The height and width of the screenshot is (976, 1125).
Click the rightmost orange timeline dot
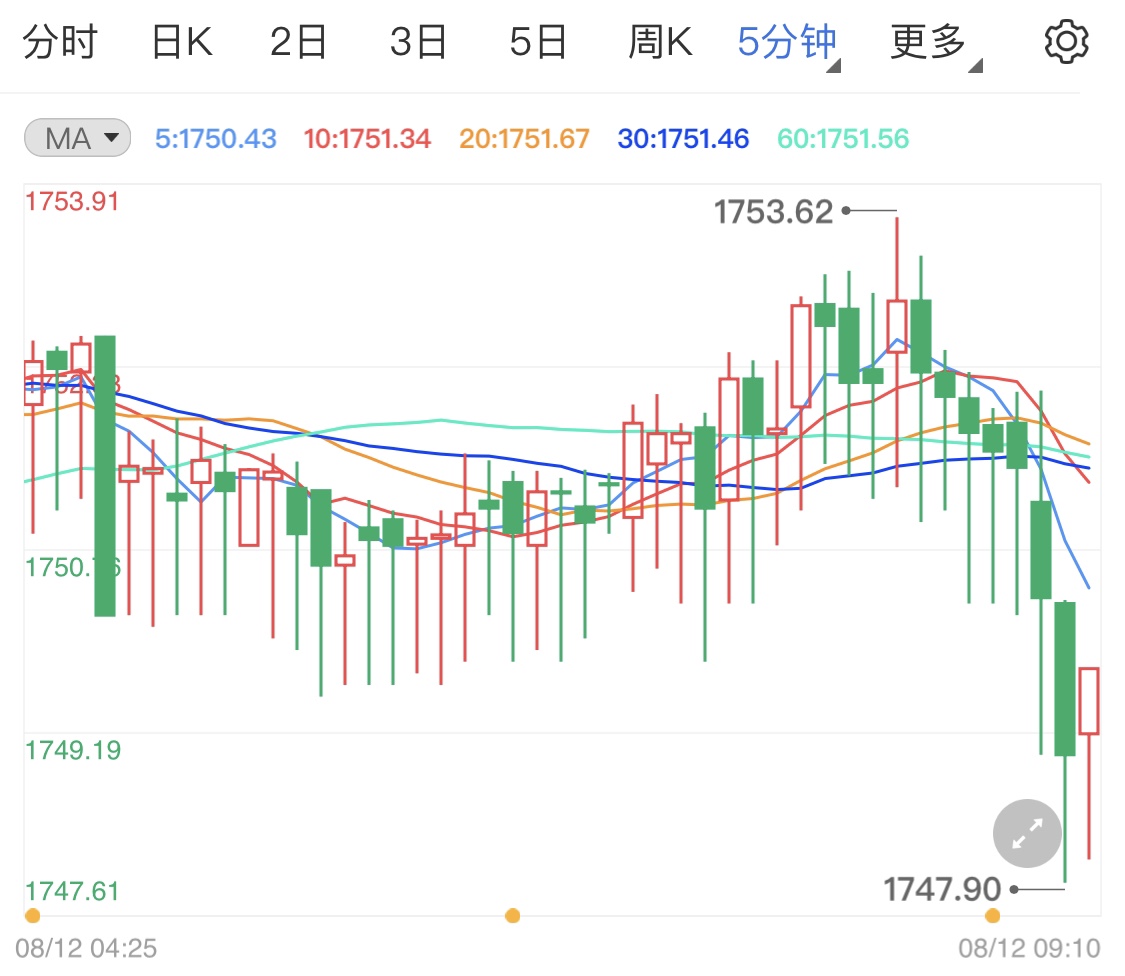point(992,916)
